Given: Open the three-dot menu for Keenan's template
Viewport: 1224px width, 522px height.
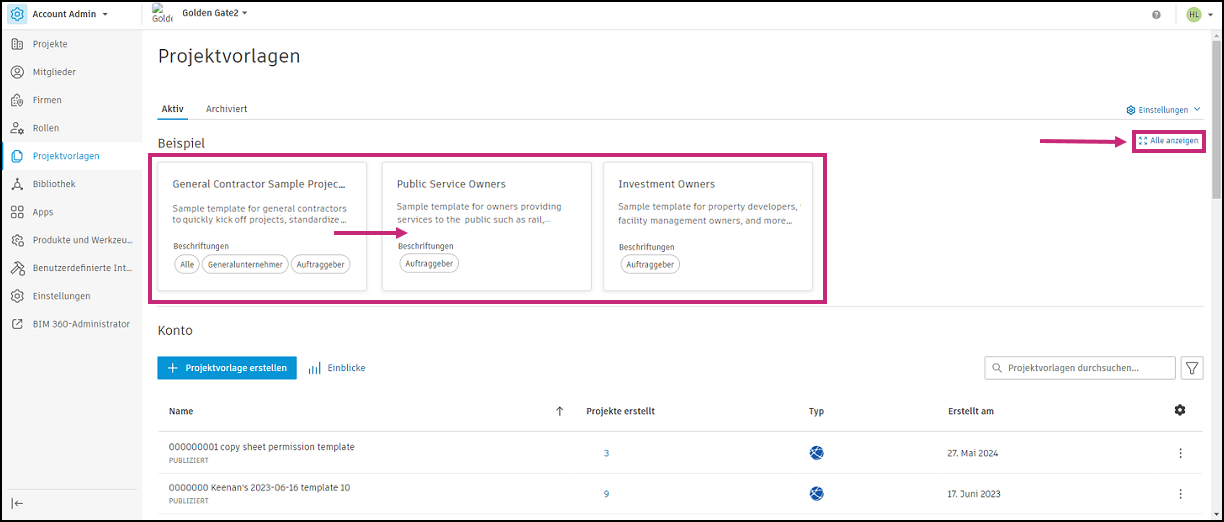Looking at the screenshot, I should point(1180,494).
